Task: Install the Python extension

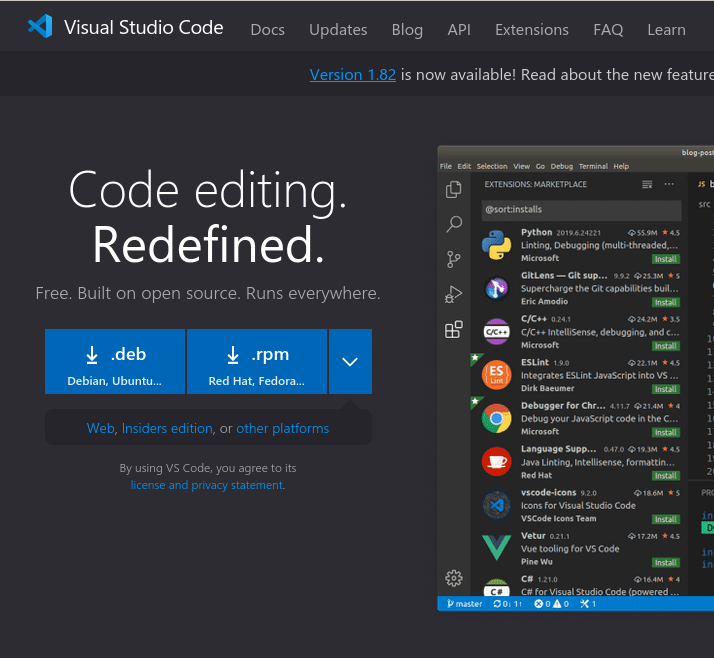Action: click(666, 259)
